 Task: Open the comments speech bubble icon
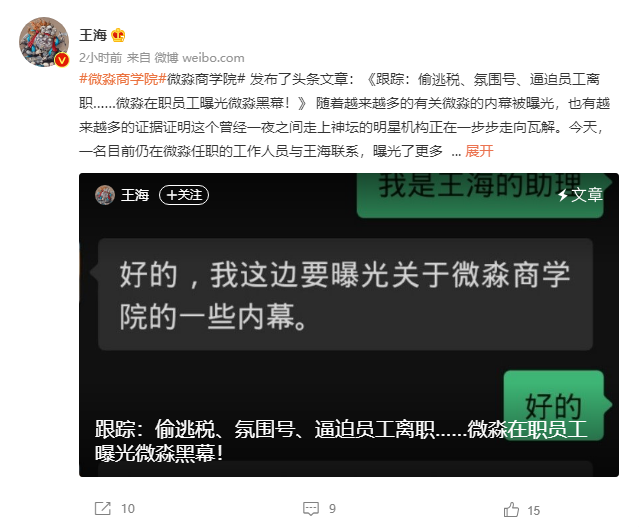point(311,508)
